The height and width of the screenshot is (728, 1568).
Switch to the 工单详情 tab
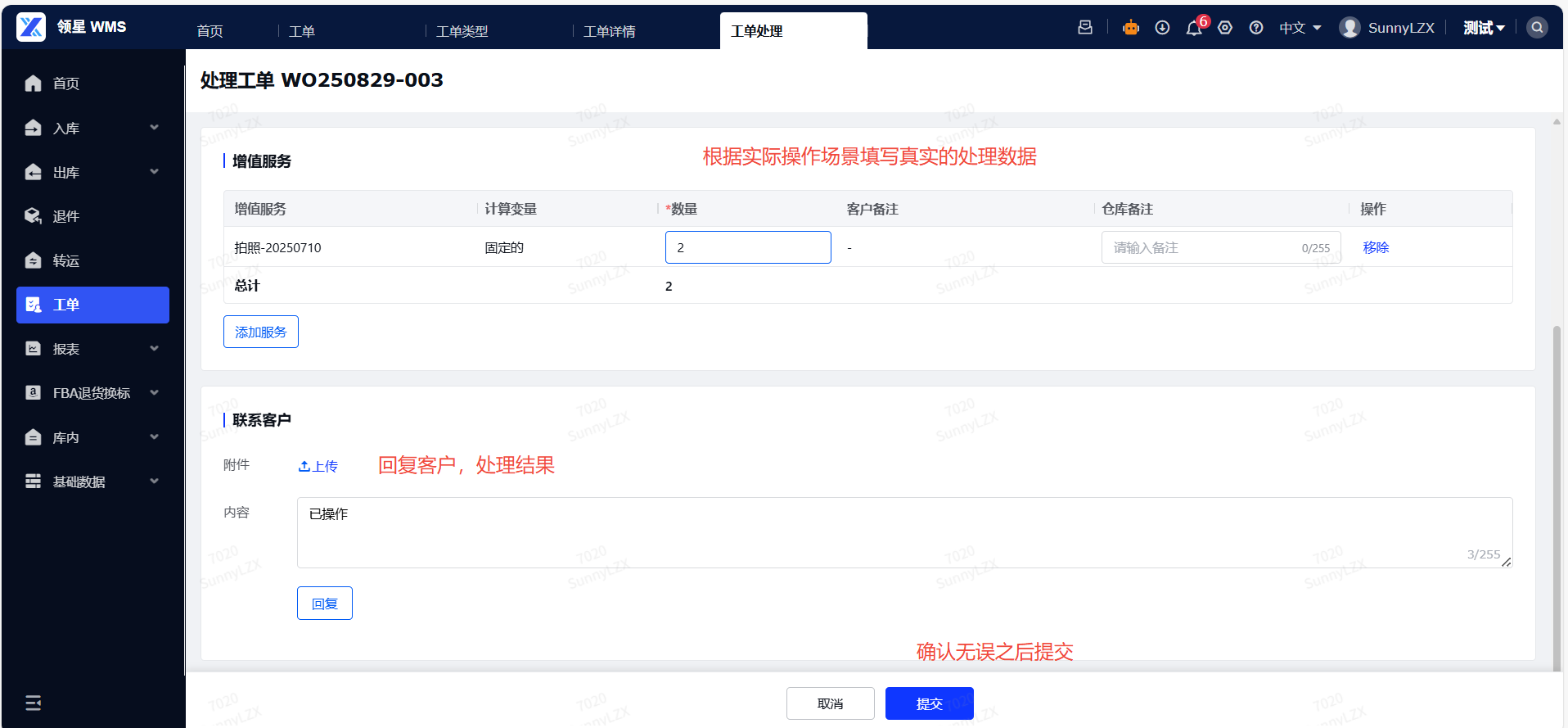(x=610, y=31)
